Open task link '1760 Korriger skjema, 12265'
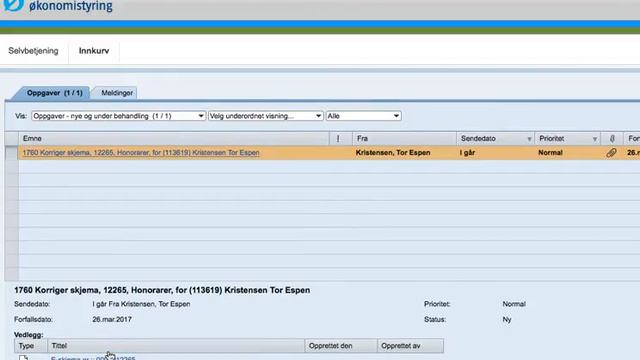Screen dimensions: 640x360 (x=141, y=153)
